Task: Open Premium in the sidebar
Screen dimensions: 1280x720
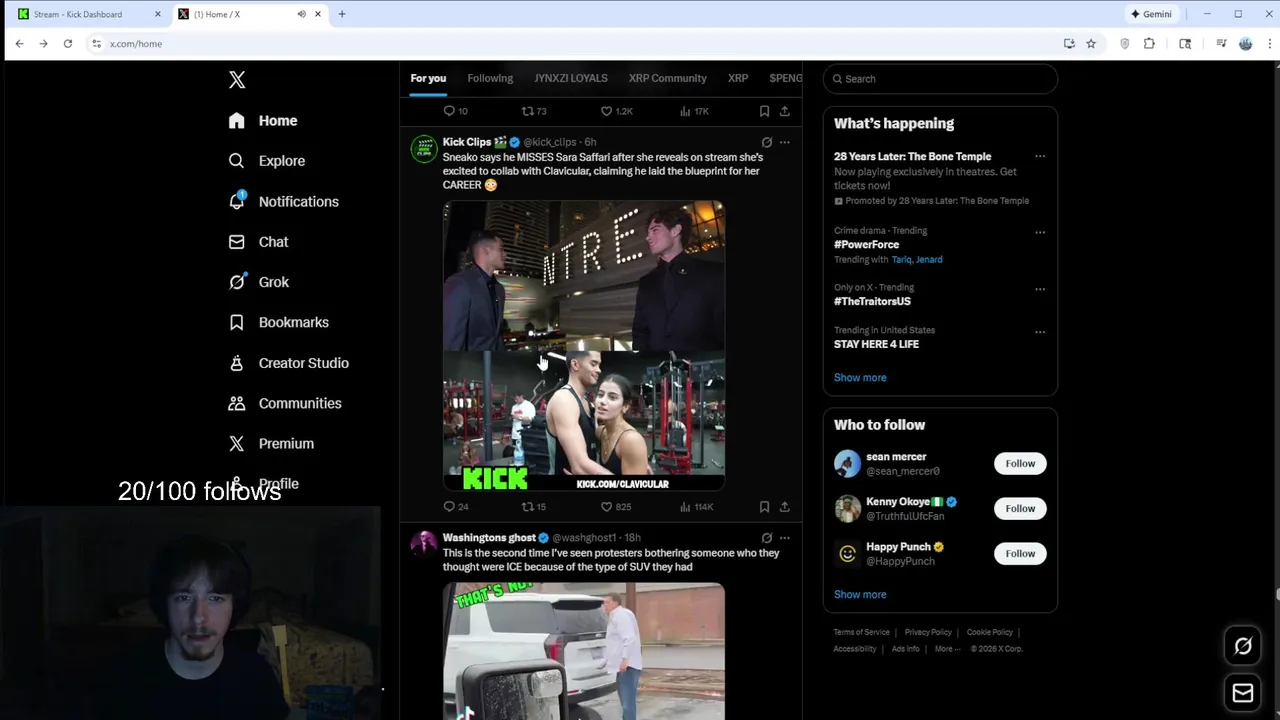Action: [270, 443]
